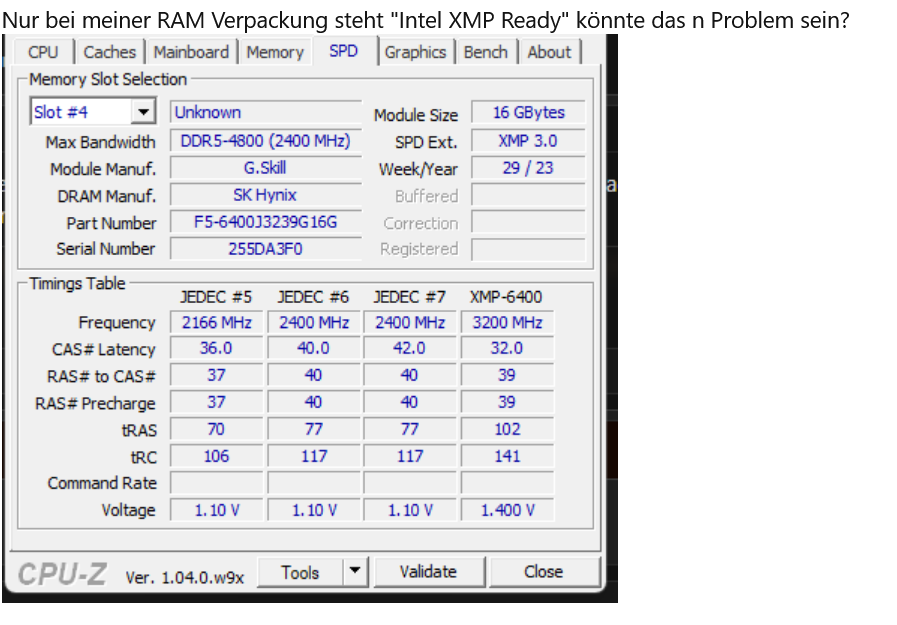Screen dimensions: 897x625
Task: Click the SK Hynix DRAM manufacturer value
Action: coord(265,195)
